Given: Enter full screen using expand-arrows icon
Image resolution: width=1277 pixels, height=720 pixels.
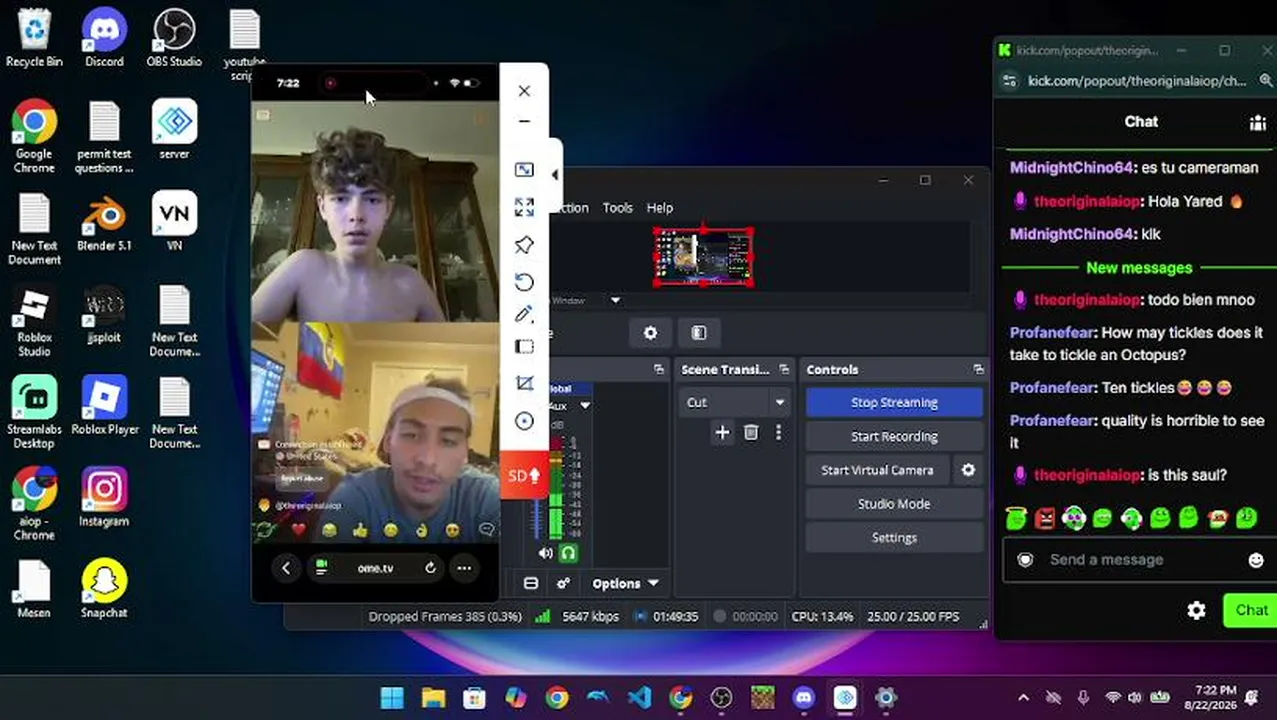Looking at the screenshot, I should (x=524, y=207).
